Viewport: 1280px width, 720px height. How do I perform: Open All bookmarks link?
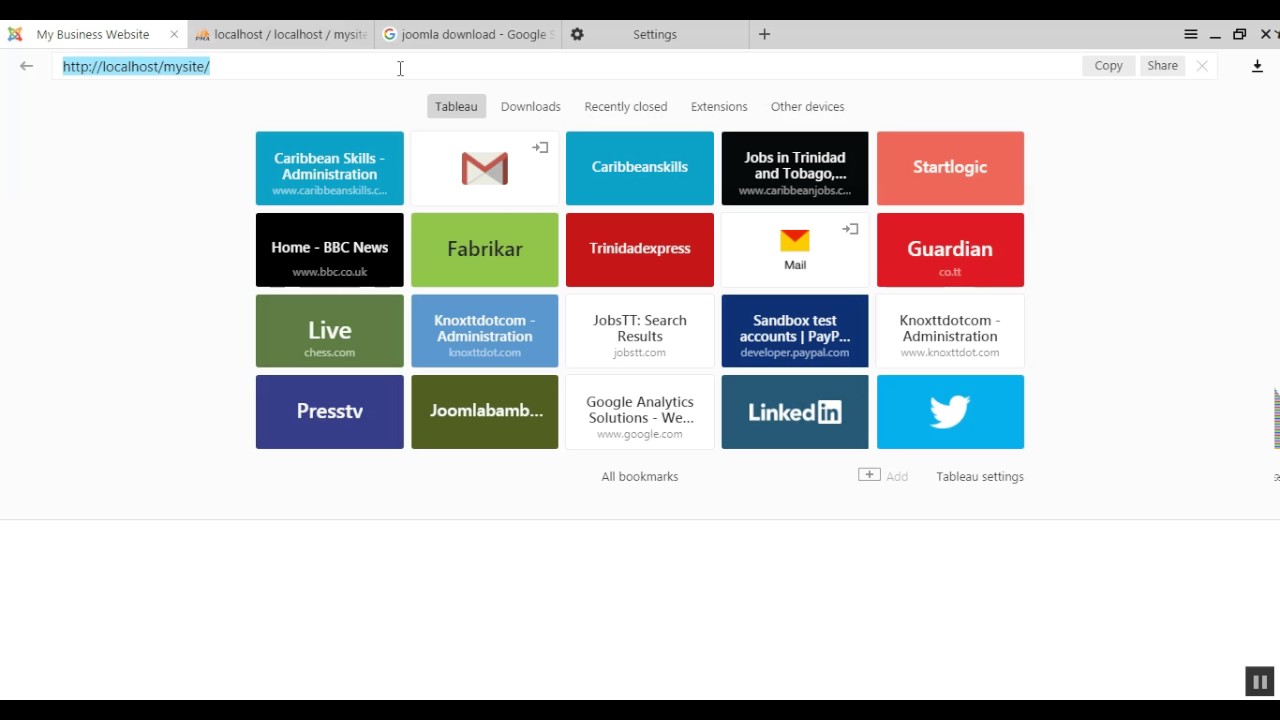pos(640,477)
